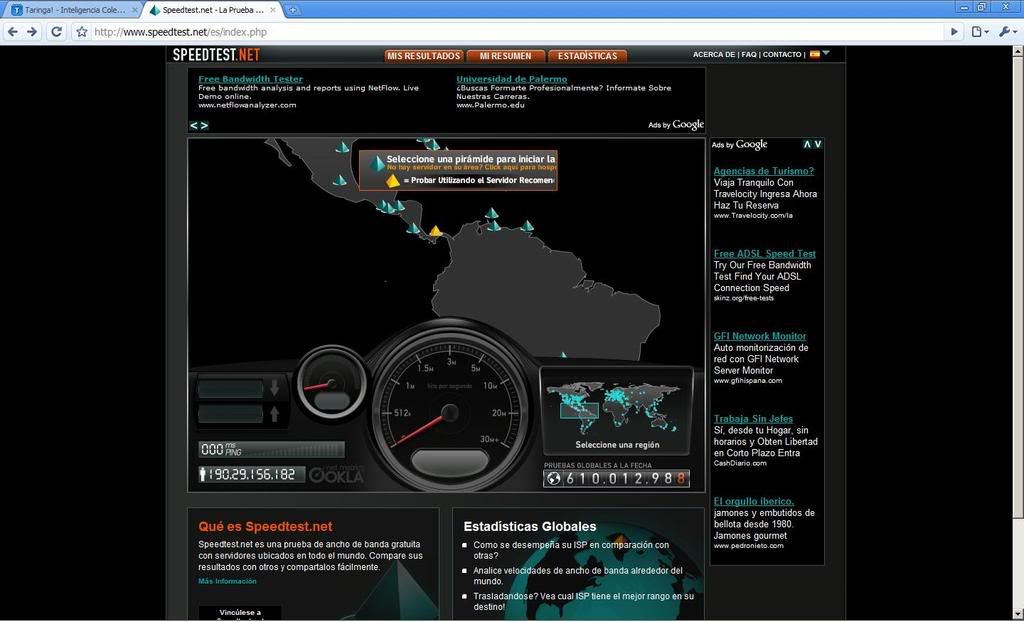Image resolution: width=1024 pixels, height=622 pixels.
Task: Reload the Speedtest page
Action: click(x=56, y=31)
